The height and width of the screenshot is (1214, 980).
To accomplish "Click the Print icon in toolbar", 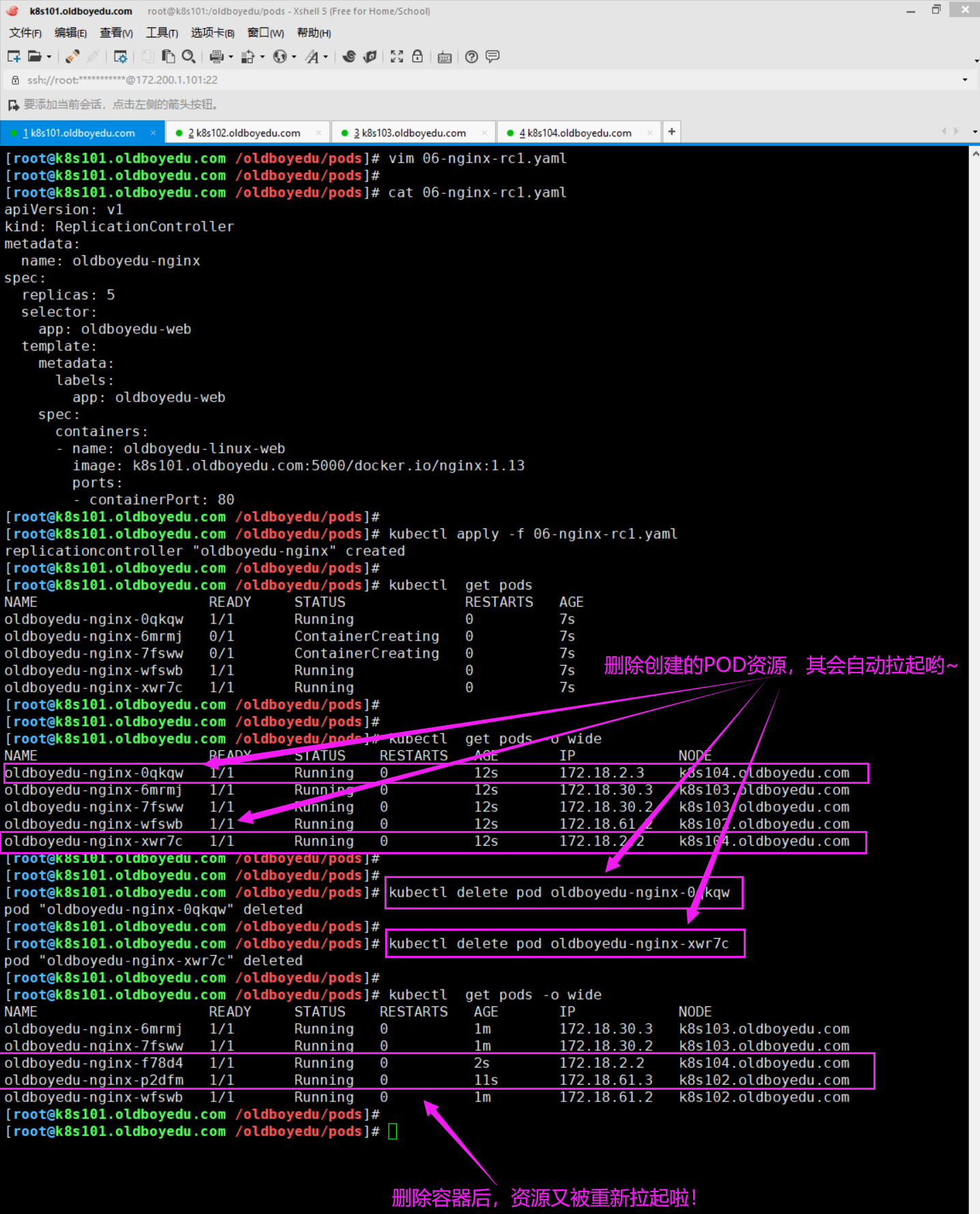I will (x=216, y=57).
